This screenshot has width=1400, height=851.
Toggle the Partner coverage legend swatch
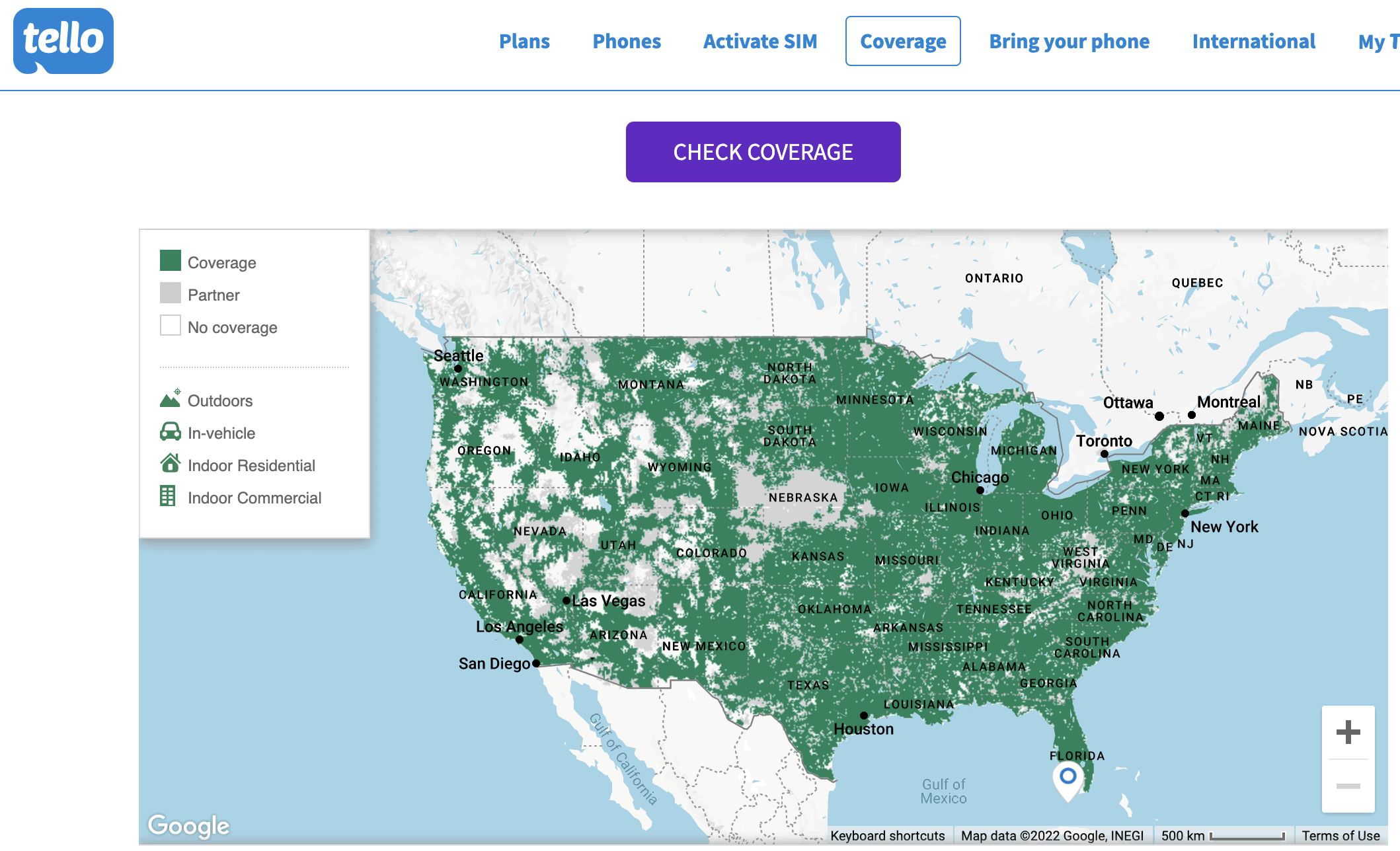171,293
